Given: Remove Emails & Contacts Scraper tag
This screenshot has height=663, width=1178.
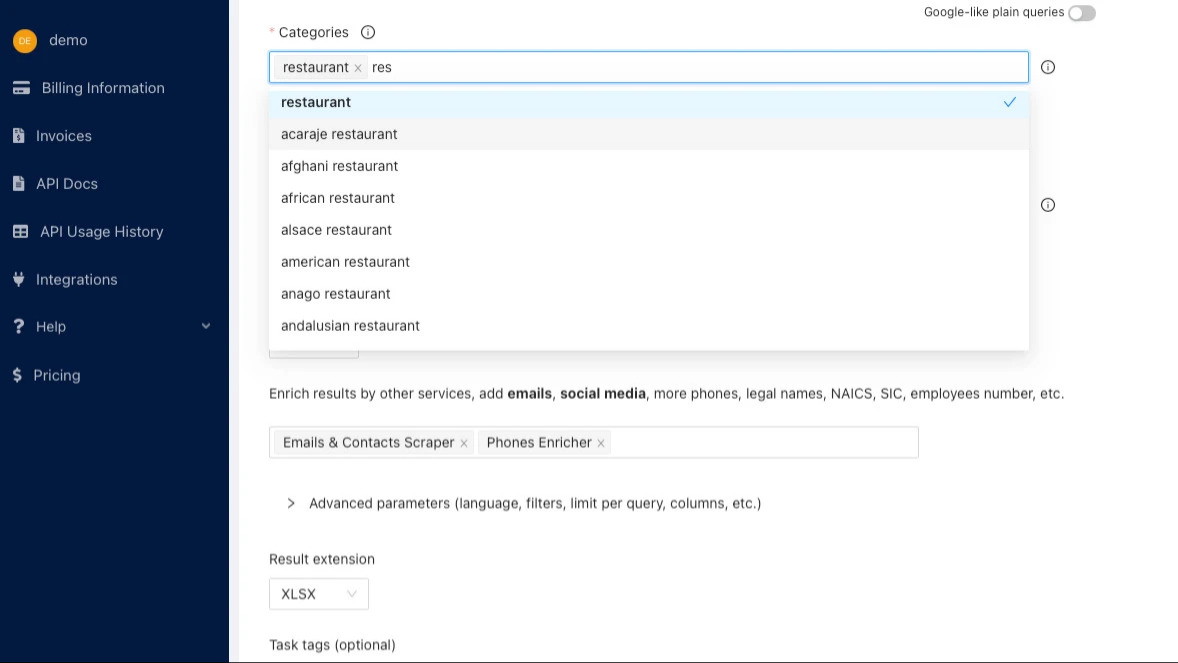Looking at the screenshot, I should coord(464,443).
